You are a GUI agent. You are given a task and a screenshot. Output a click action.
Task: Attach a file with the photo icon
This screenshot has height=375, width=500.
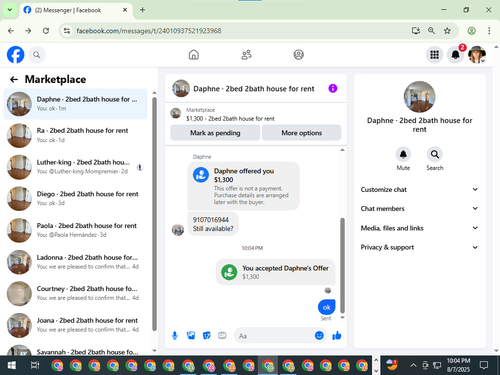191,335
